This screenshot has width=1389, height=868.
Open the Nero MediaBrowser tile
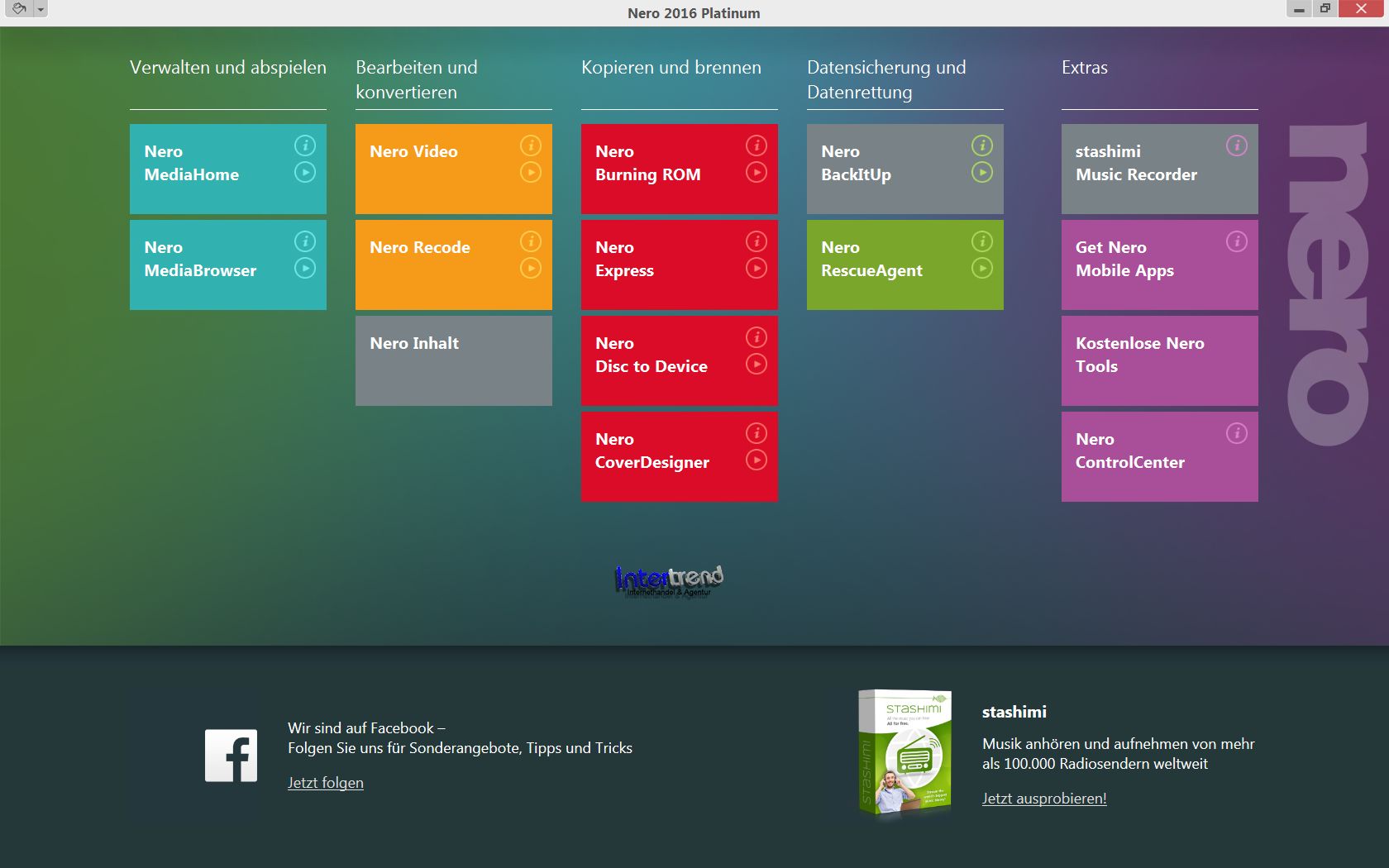tap(228, 265)
